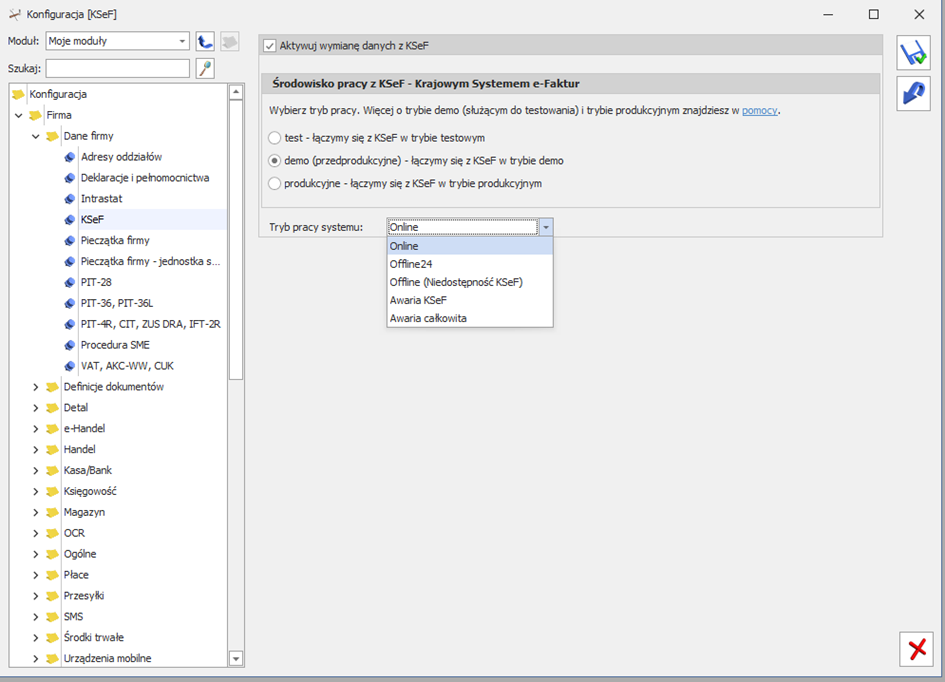The width and height of the screenshot is (945, 682).
Task: Open the Moduł dropdown list
Action: pyautogui.click(x=182, y=41)
